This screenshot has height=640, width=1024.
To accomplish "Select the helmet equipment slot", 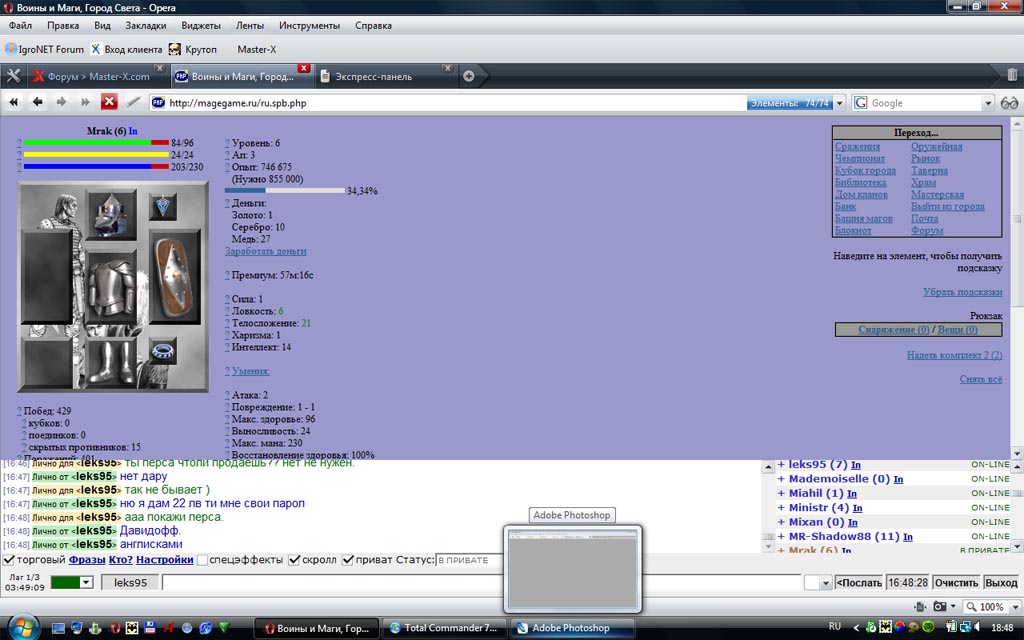I will tap(111, 215).
